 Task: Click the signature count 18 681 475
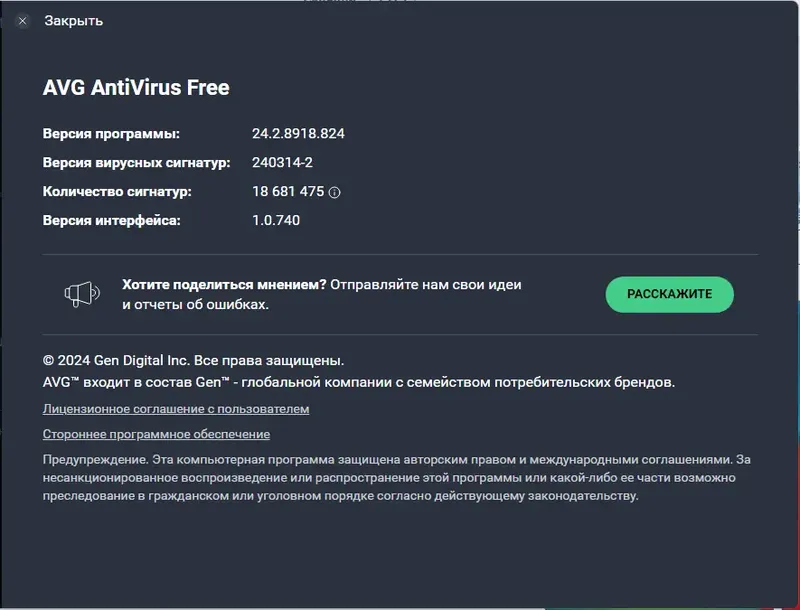coord(288,192)
